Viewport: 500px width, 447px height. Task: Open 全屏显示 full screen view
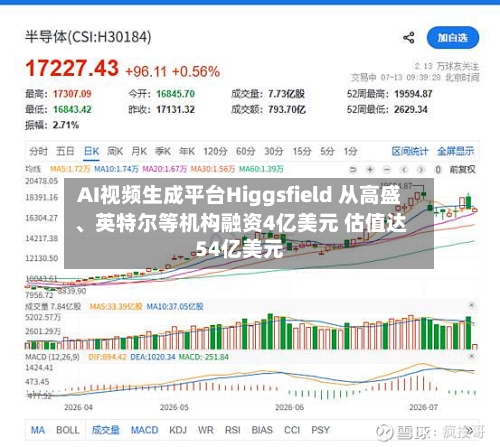coord(456,151)
